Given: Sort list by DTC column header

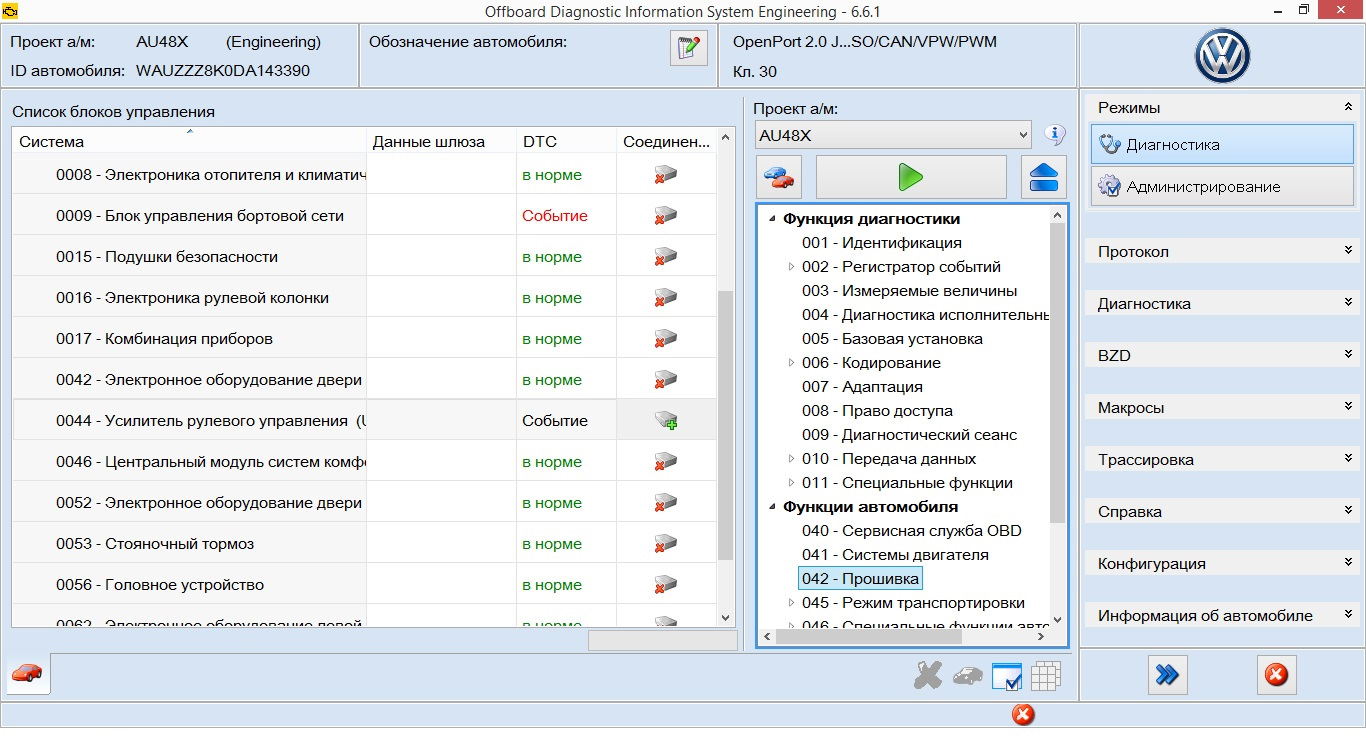Looking at the screenshot, I should coord(567,141).
